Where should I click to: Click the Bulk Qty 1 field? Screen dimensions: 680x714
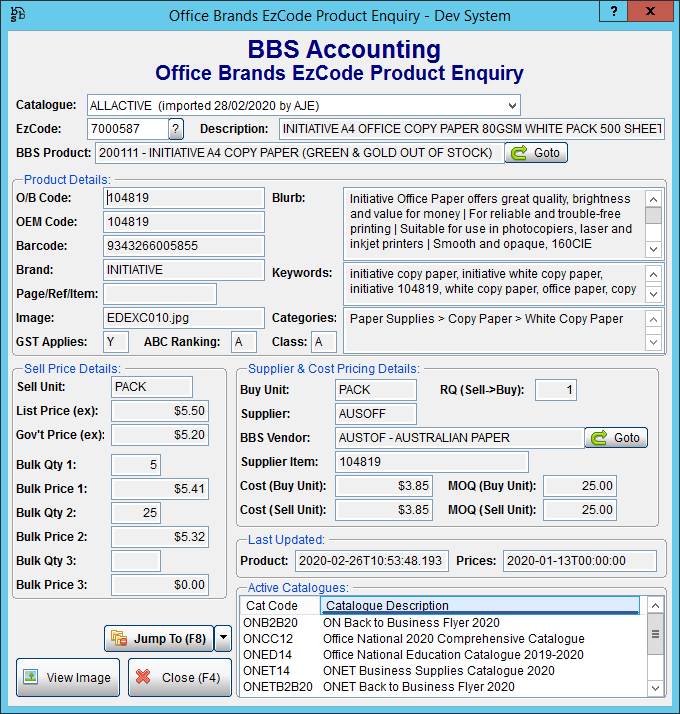[x=136, y=465]
